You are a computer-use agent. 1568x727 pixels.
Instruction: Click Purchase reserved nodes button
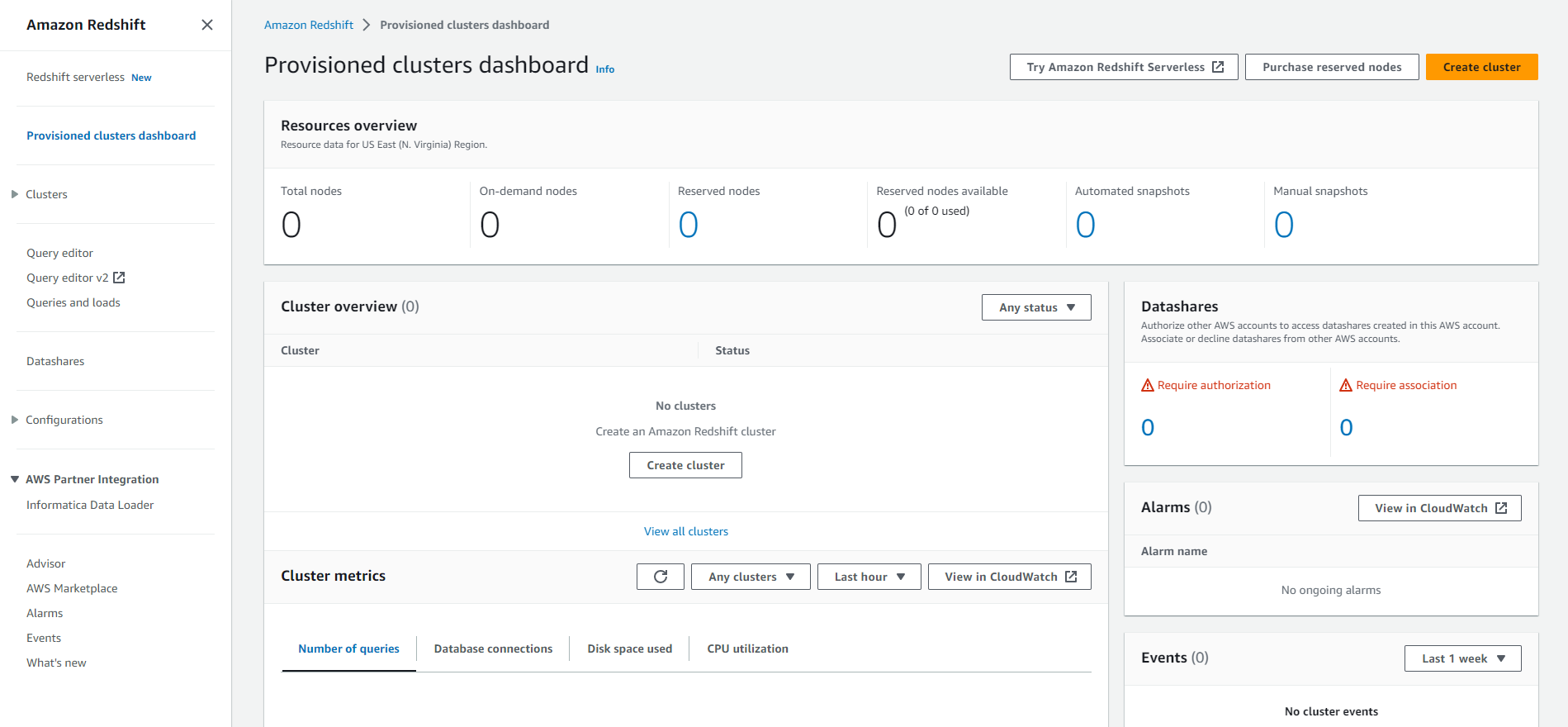pyautogui.click(x=1332, y=67)
